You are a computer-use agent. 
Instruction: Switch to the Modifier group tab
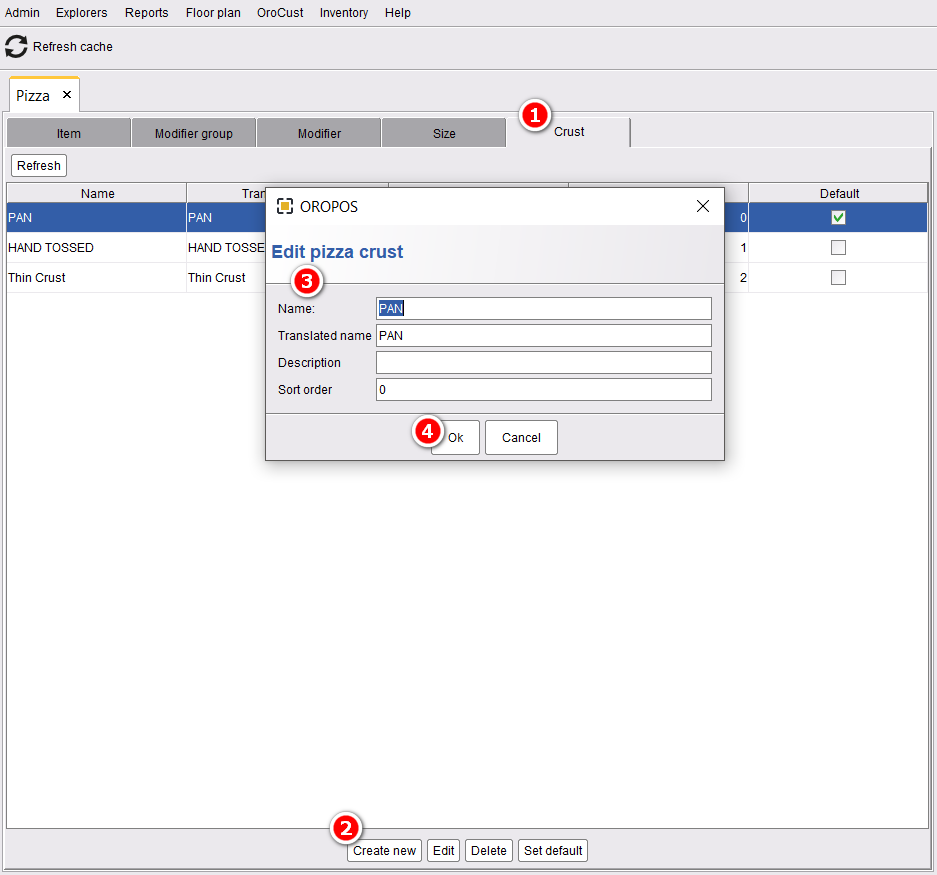pyautogui.click(x=194, y=133)
